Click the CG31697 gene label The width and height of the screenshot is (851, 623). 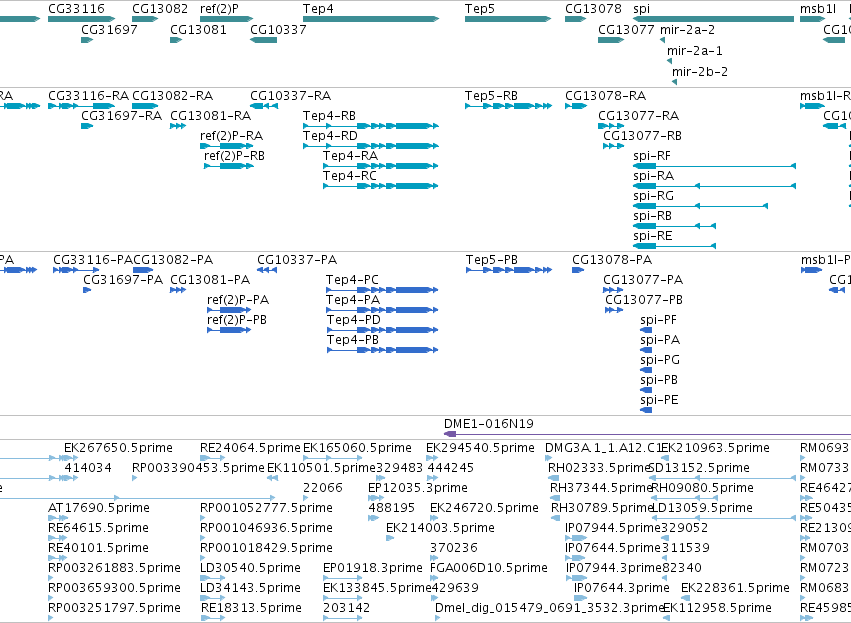click(x=109, y=29)
